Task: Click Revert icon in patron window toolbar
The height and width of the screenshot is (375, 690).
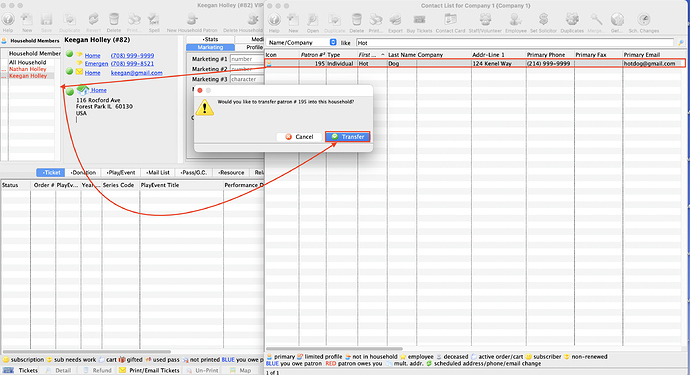Action: (93, 19)
